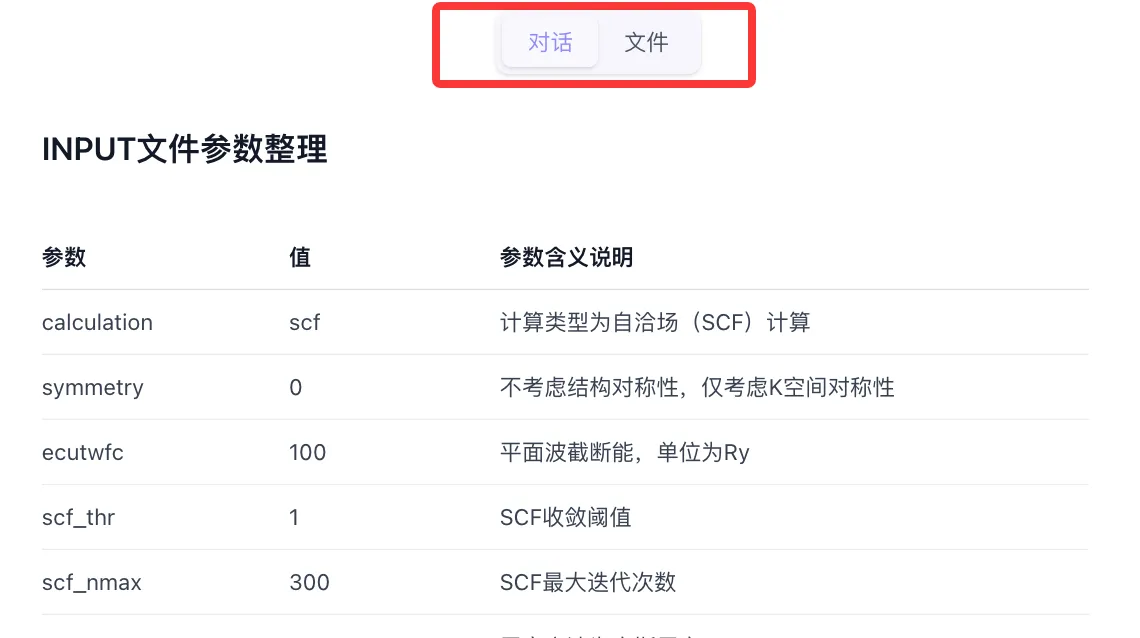Image resolution: width=1140 pixels, height=638 pixels.
Task: Click the 值 column header
Action: coord(300,257)
